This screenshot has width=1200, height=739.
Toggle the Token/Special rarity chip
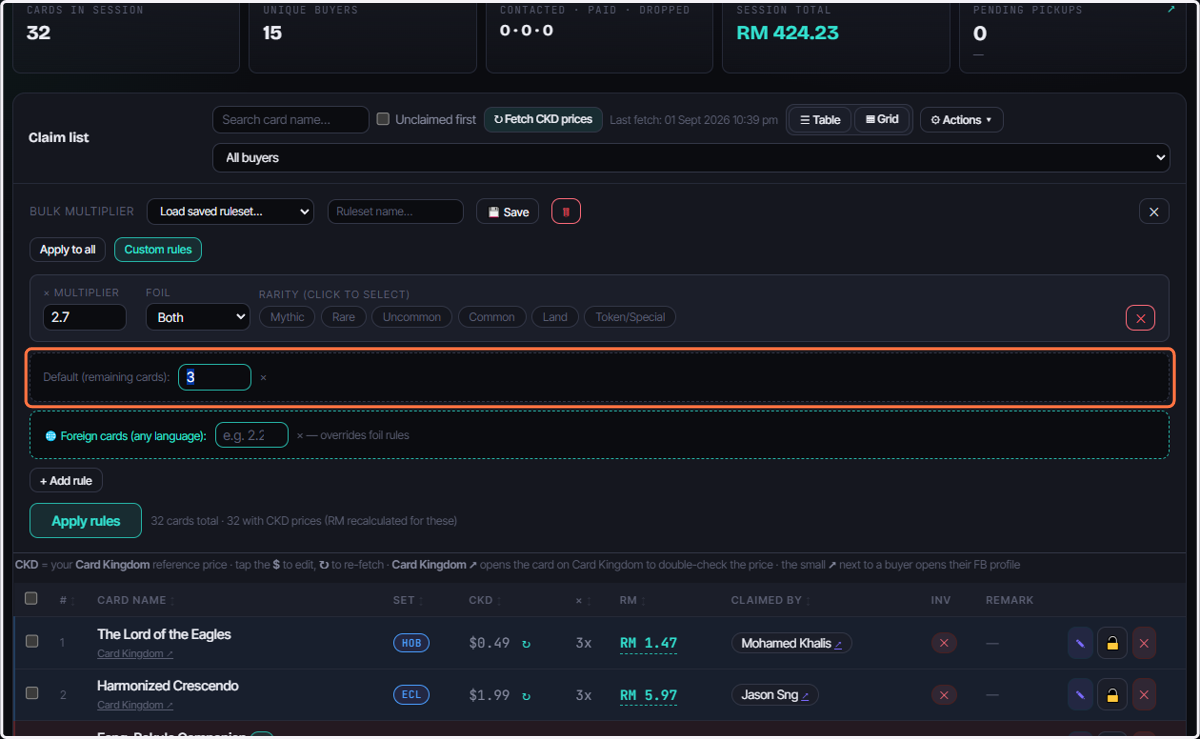(x=630, y=317)
